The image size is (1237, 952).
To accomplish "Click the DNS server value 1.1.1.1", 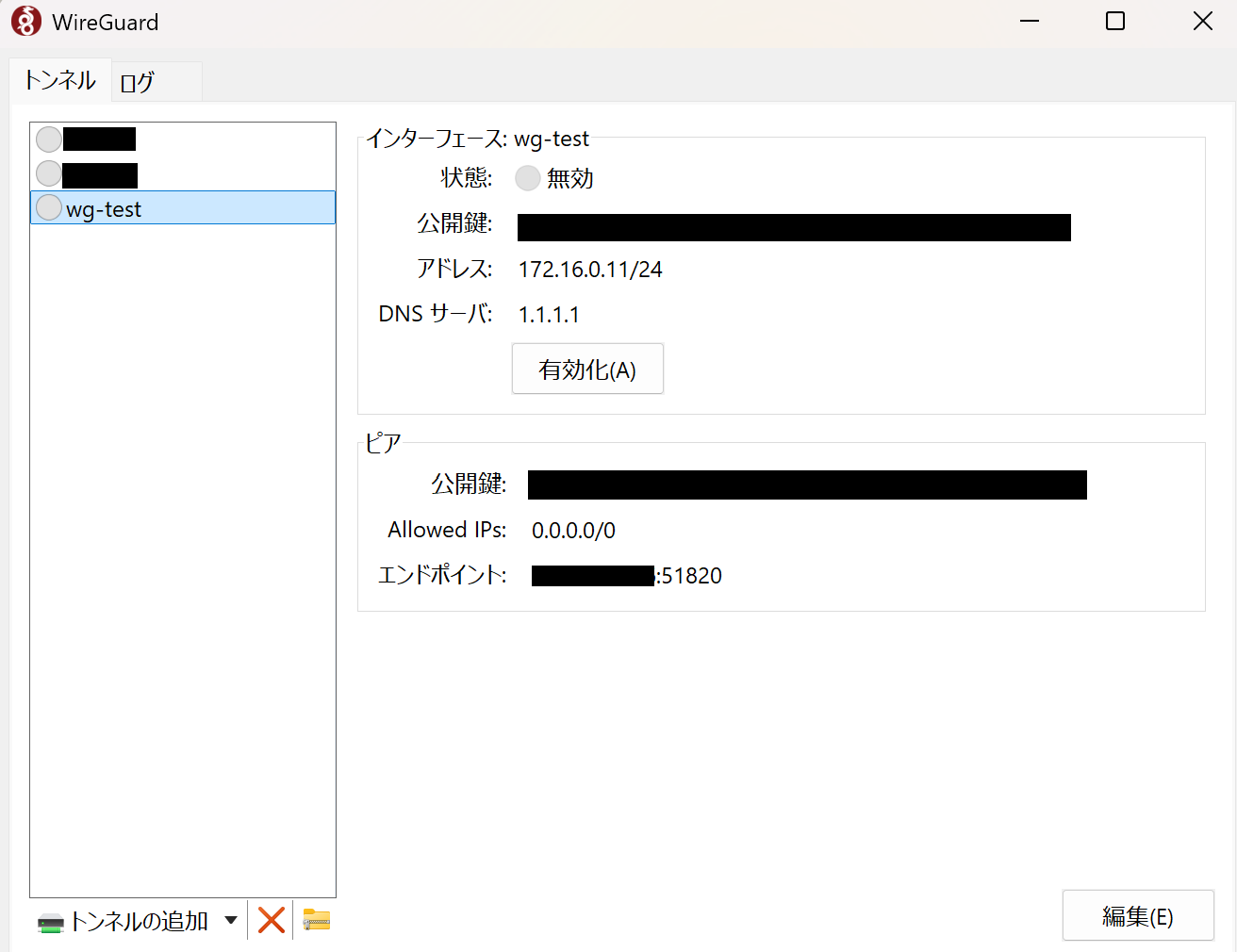I will (549, 315).
